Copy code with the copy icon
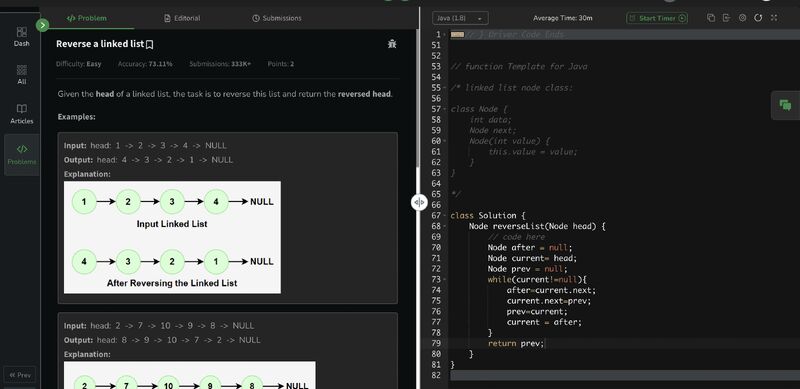800x389 pixels. [x=711, y=18]
